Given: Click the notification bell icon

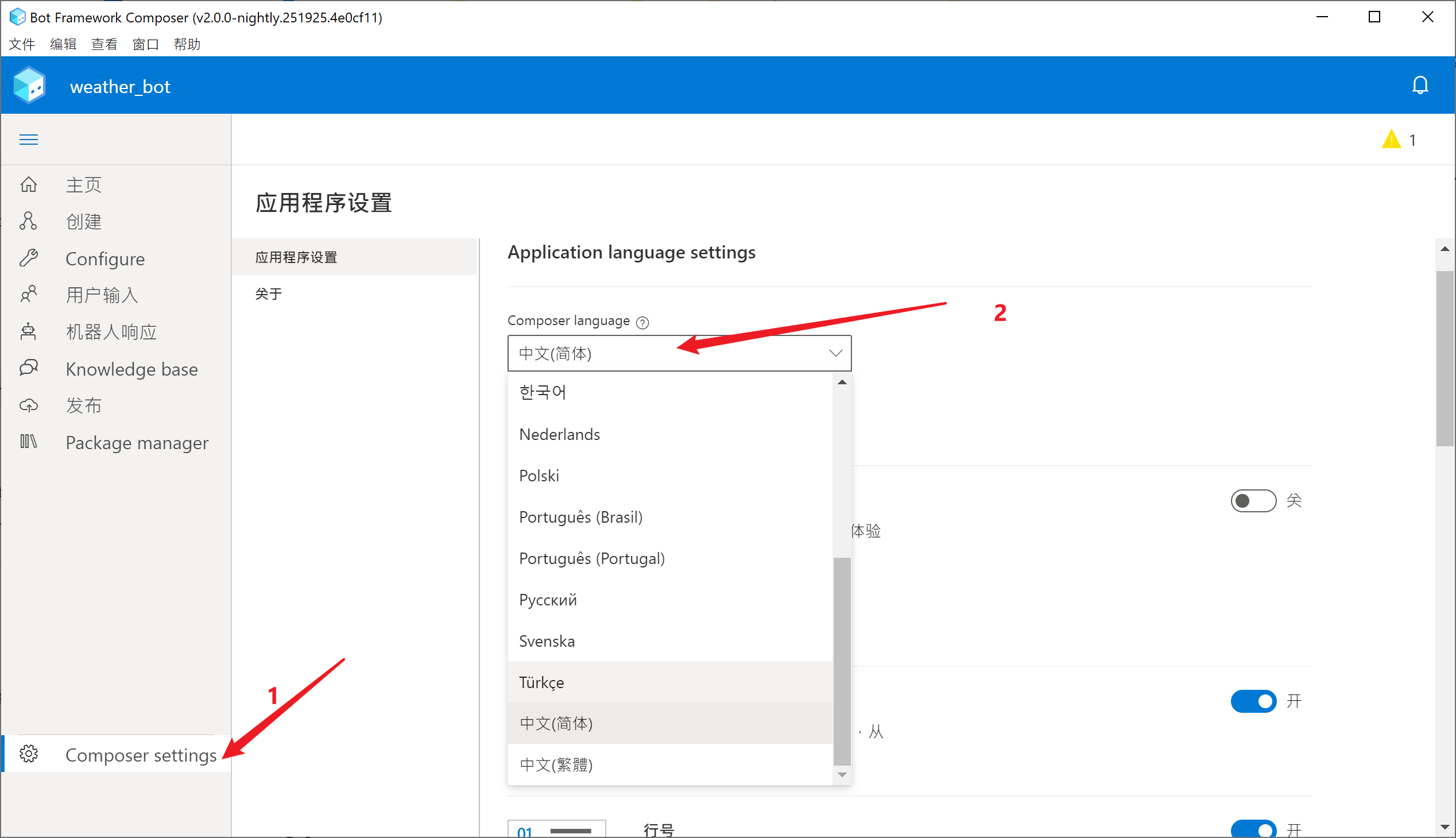Looking at the screenshot, I should pyautogui.click(x=1420, y=84).
